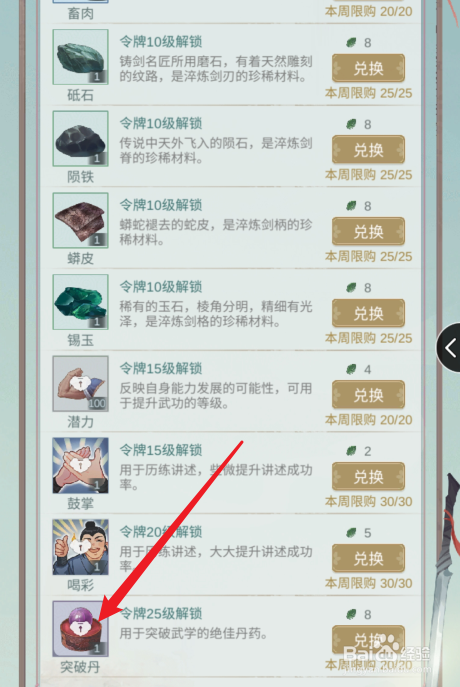Select the locked 潜力 potential item icon
Screen dimensions: 460x687
(x=81, y=383)
